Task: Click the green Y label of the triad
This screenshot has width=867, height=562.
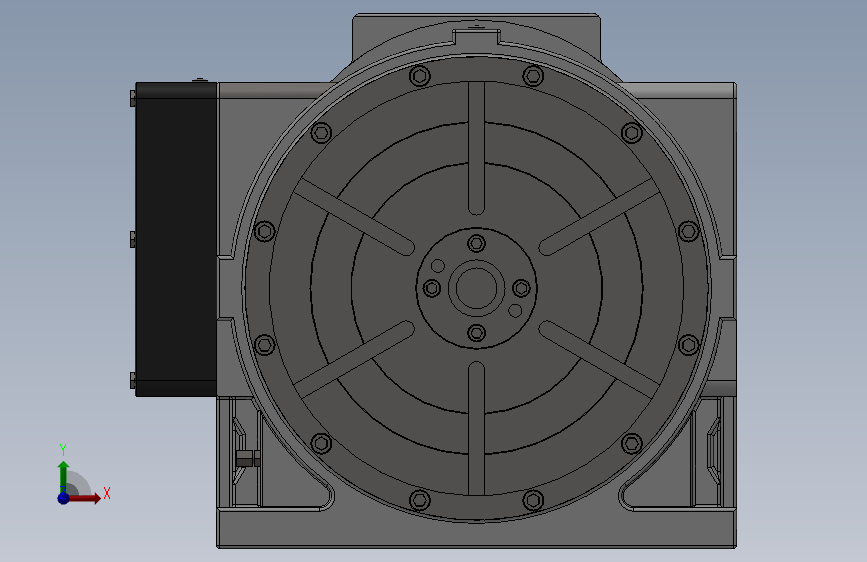Action: click(63, 450)
